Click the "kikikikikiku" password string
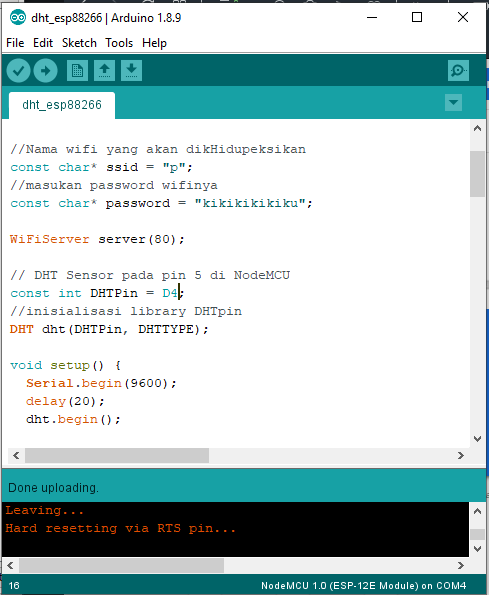The width and height of the screenshot is (489, 595). coord(250,203)
